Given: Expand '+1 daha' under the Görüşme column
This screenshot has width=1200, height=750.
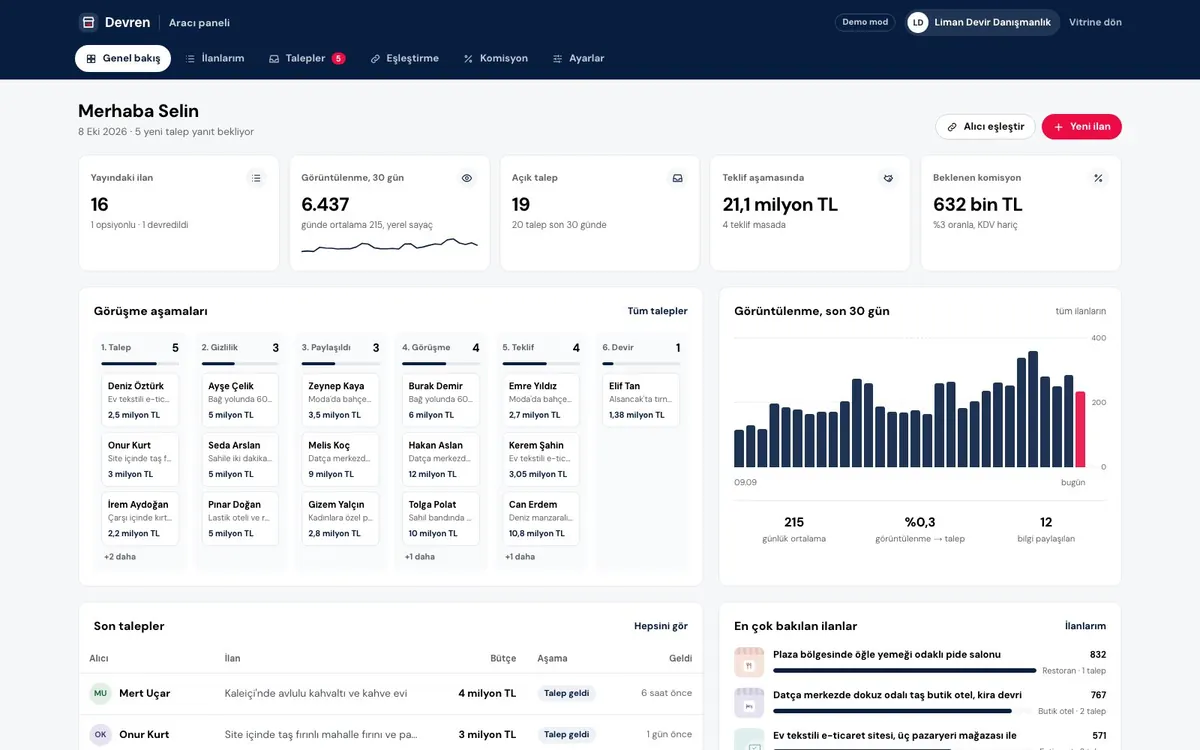Looking at the screenshot, I should coord(420,556).
